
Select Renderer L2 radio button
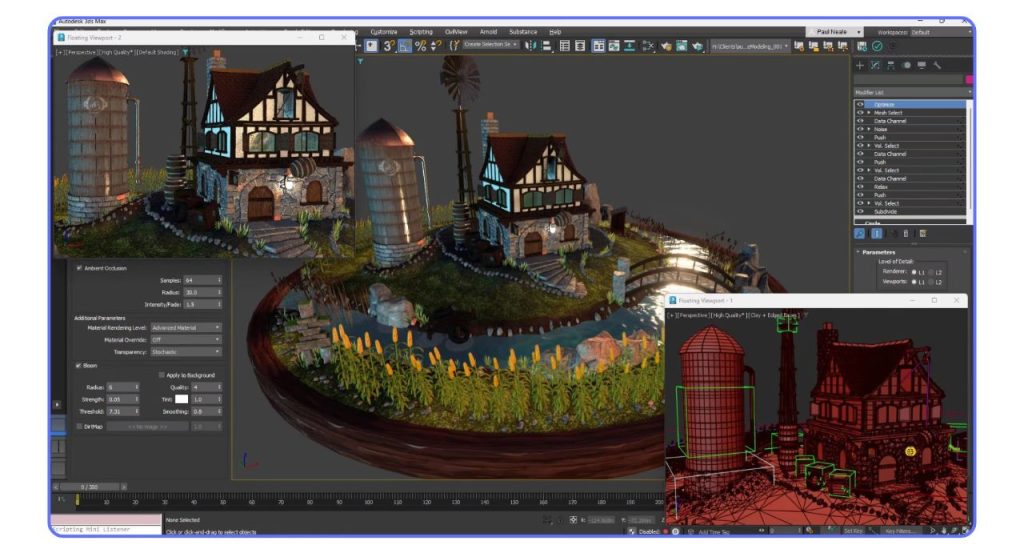[x=930, y=271]
